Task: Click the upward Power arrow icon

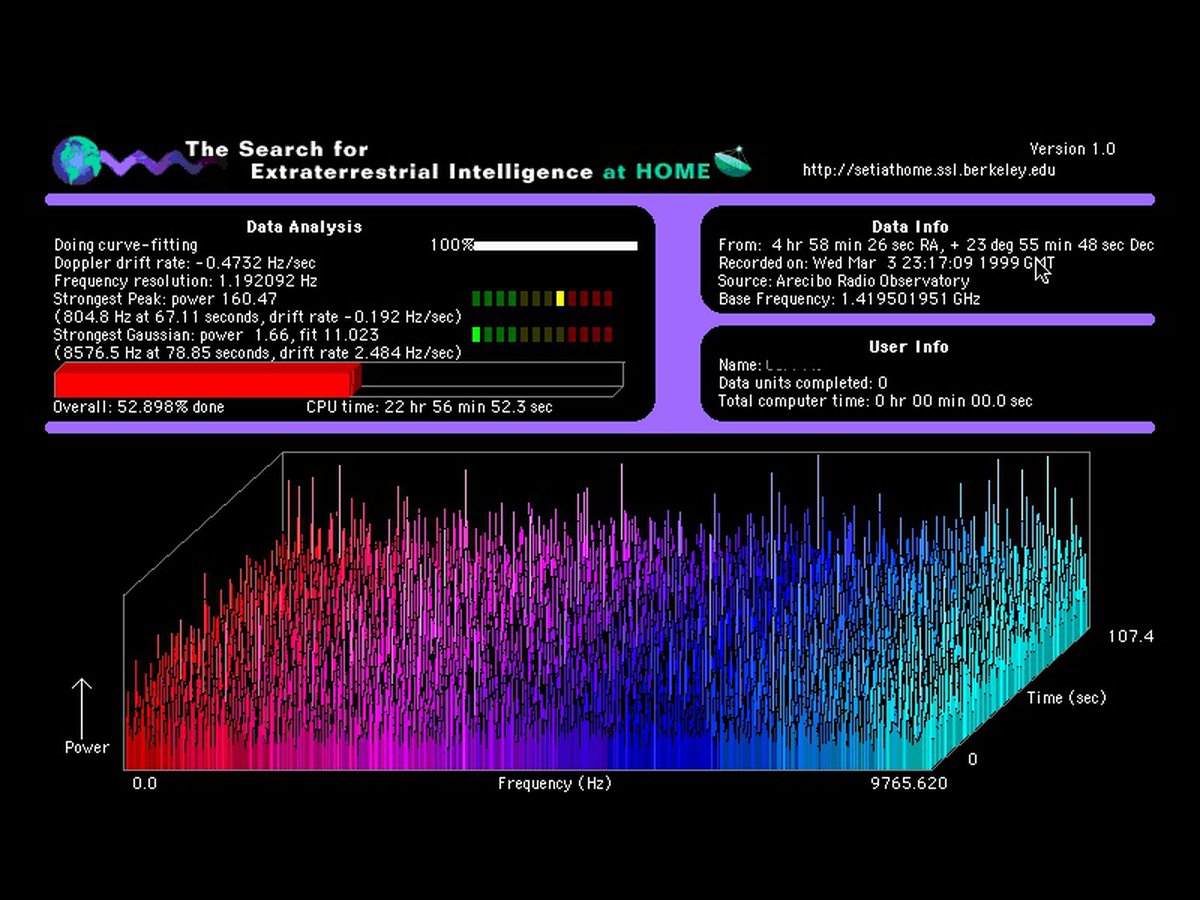Action: tap(82, 707)
